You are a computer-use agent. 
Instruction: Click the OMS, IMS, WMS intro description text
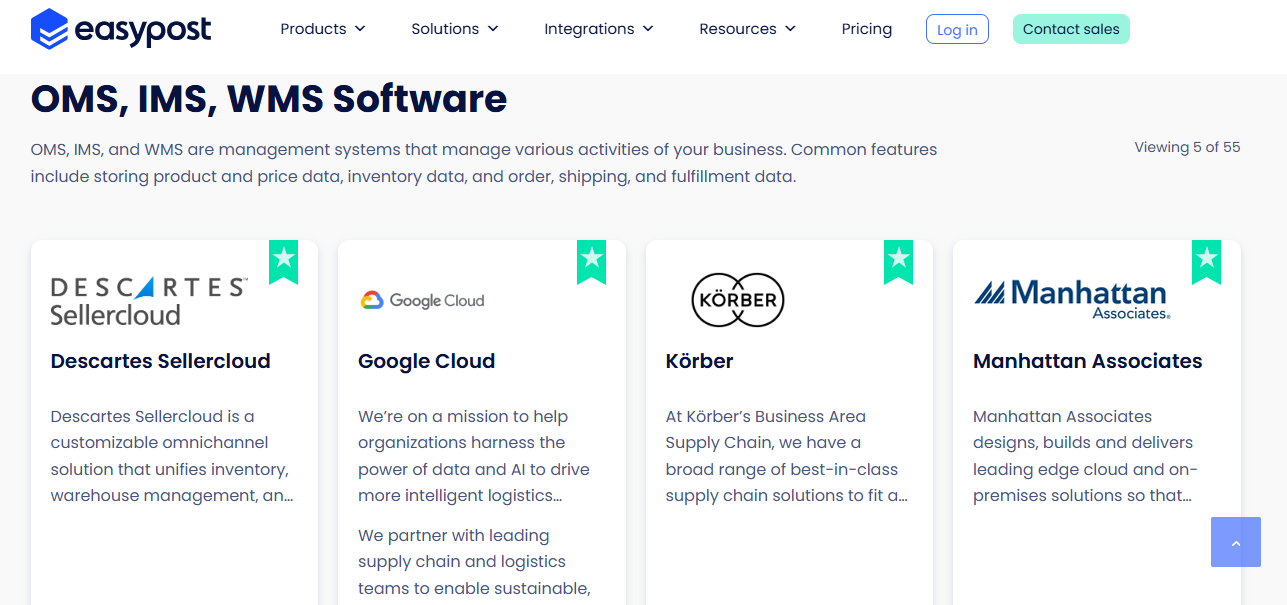(484, 163)
